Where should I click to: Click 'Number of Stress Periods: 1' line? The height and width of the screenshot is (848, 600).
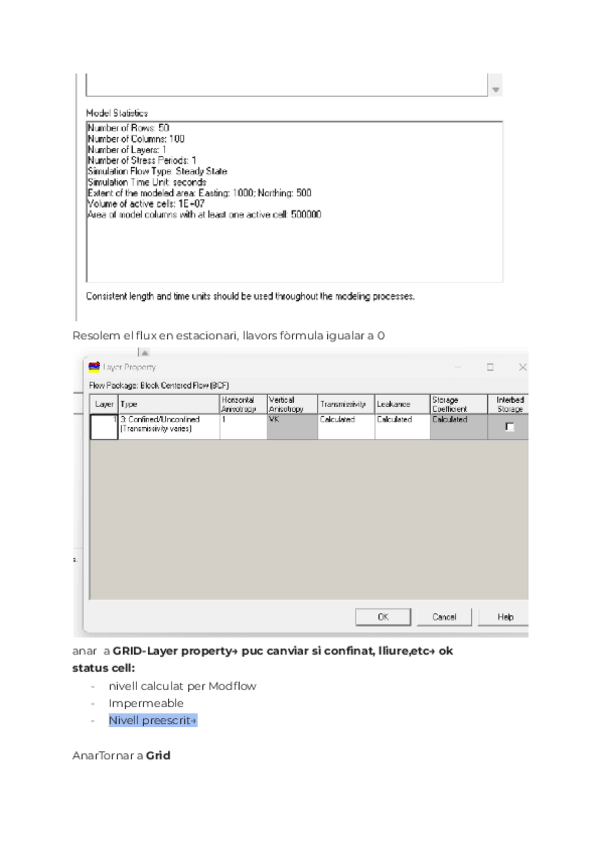pos(142,161)
